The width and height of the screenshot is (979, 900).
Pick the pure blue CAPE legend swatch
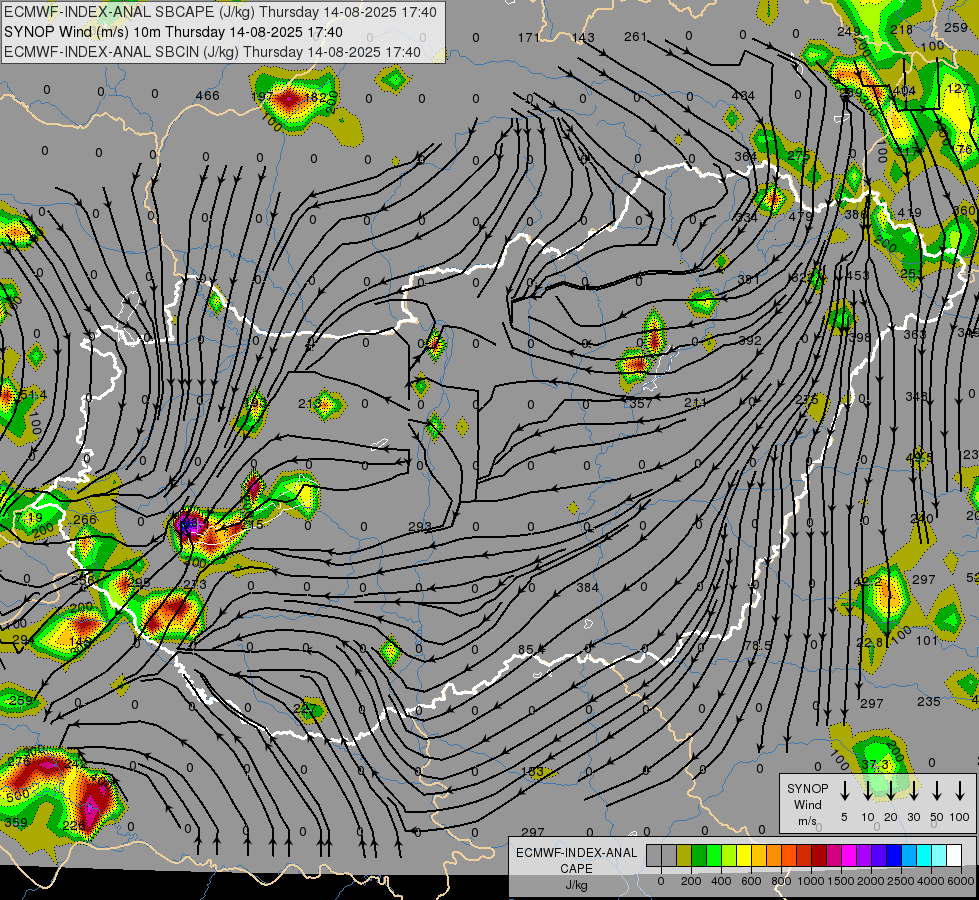(893, 856)
